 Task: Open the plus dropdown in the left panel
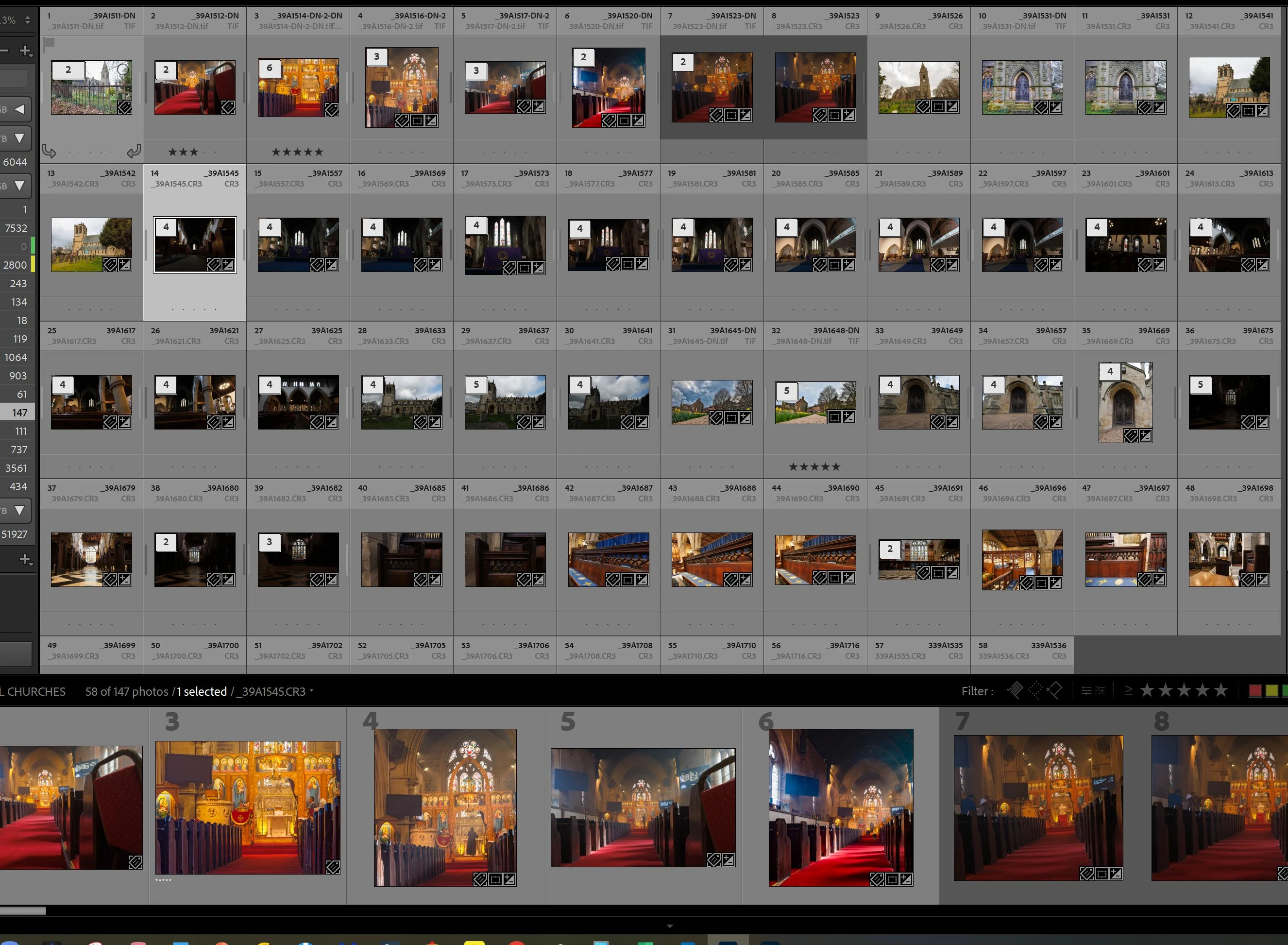[25, 52]
